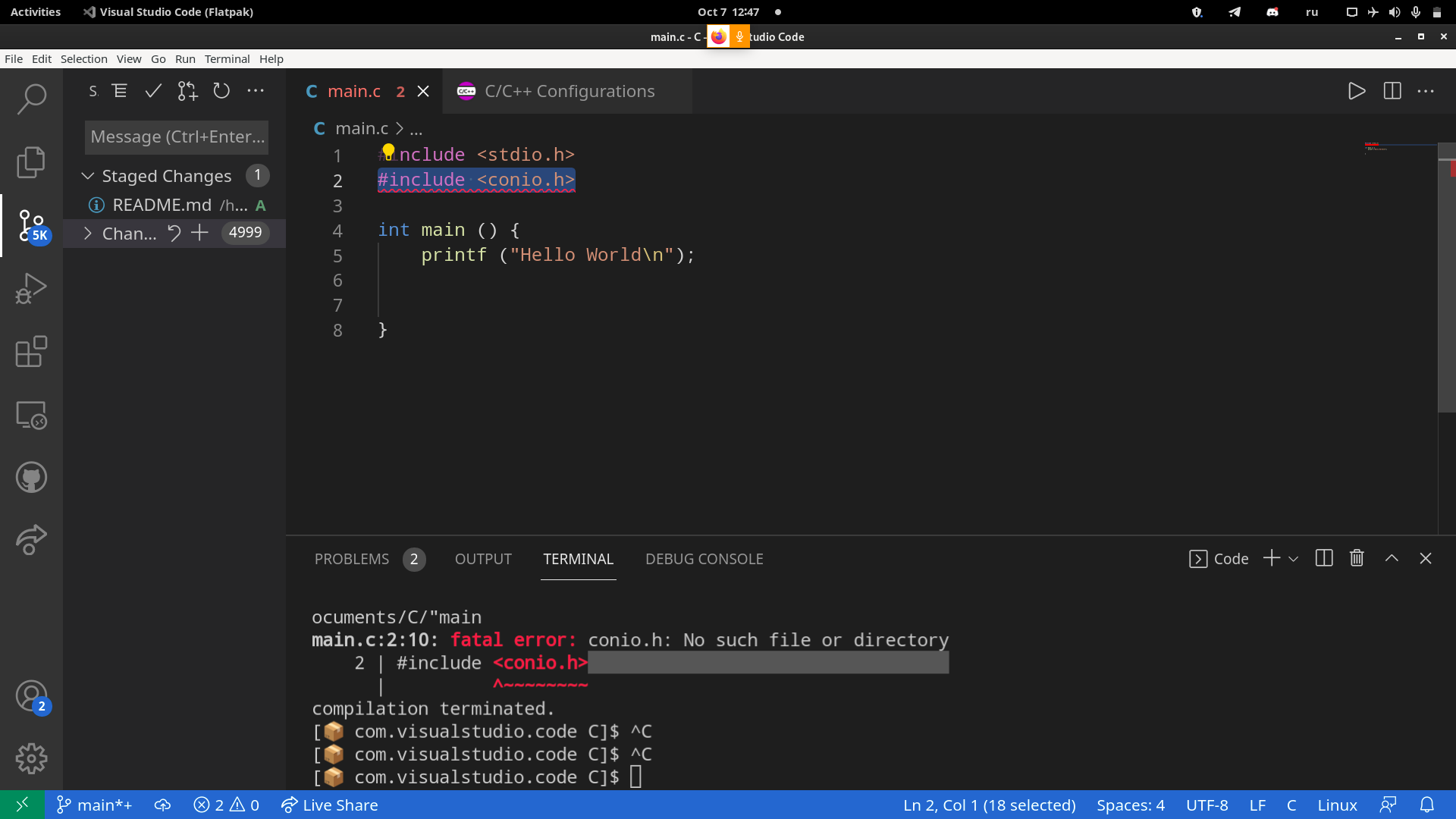Close the main.c editor tab
Image resolution: width=1456 pixels, height=819 pixels.
(x=423, y=91)
